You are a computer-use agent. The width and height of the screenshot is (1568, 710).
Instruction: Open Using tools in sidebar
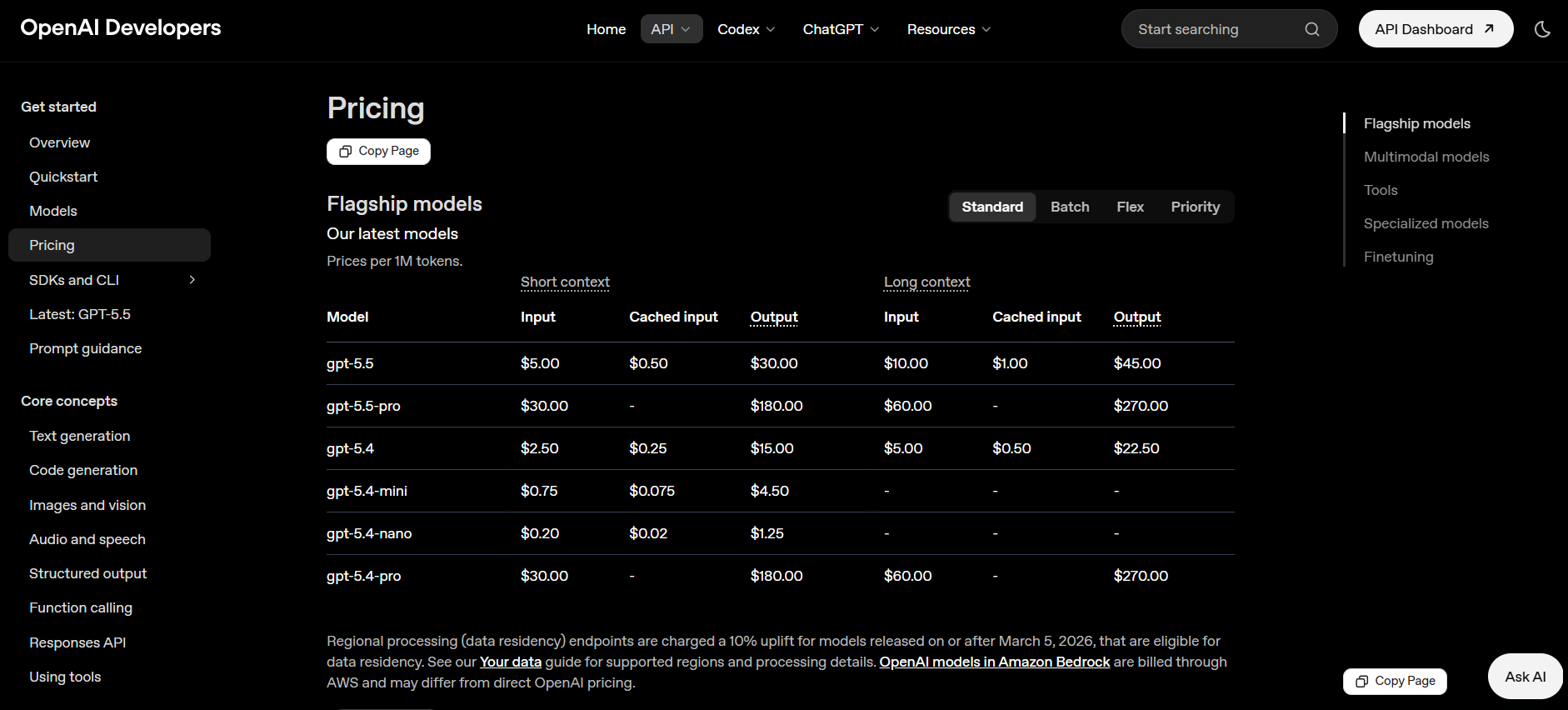tap(65, 677)
